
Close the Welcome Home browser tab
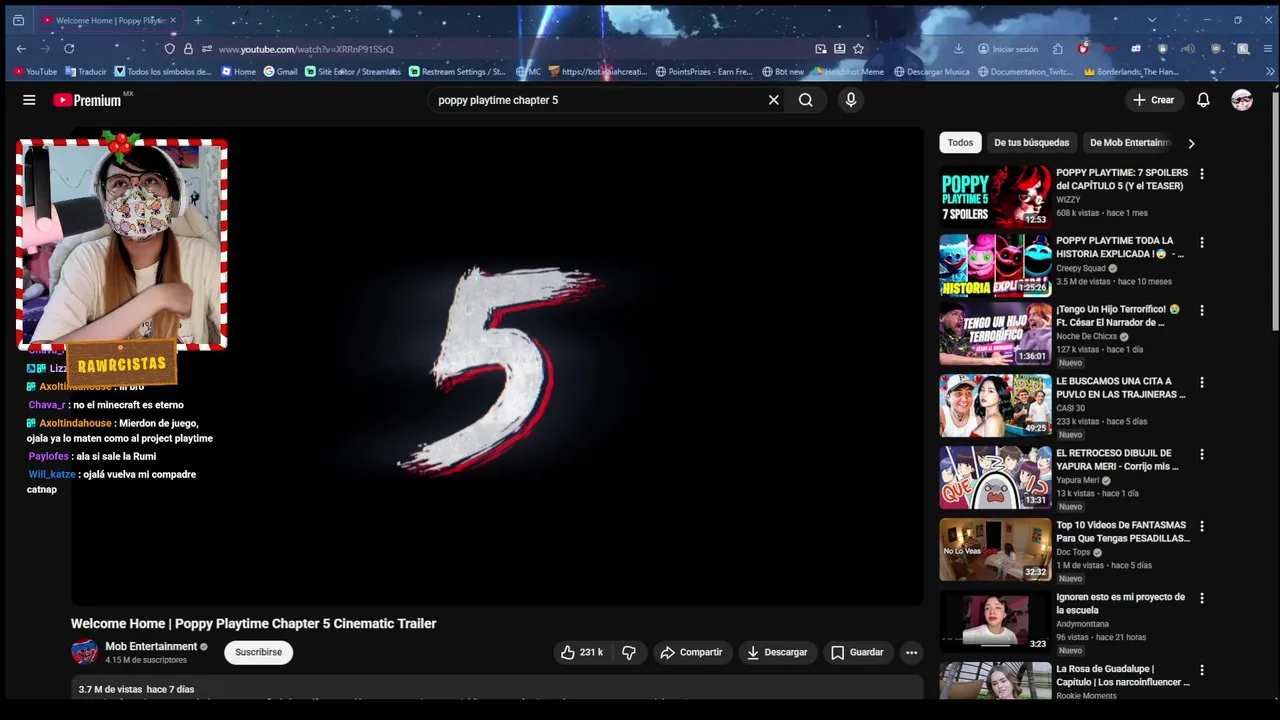173,20
